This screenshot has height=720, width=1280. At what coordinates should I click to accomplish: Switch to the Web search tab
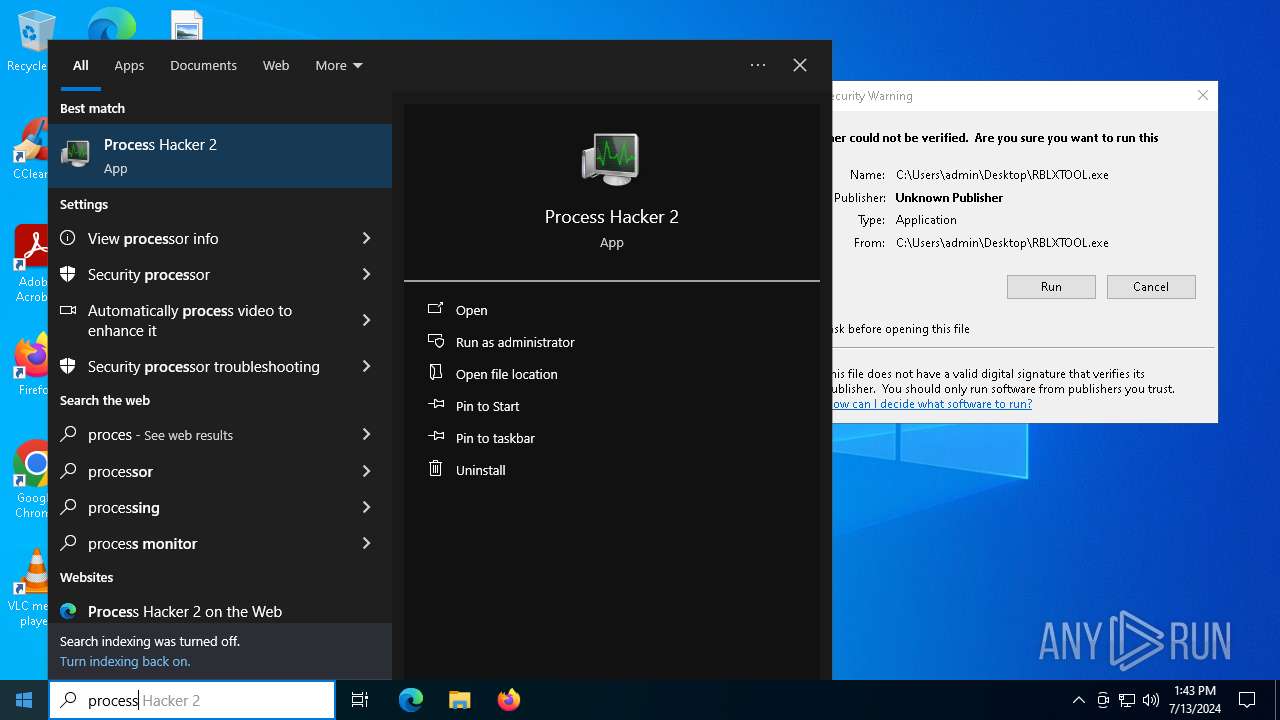click(276, 65)
